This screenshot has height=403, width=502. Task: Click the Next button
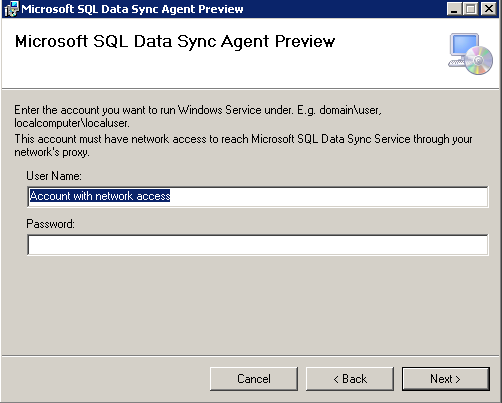[x=446, y=379]
